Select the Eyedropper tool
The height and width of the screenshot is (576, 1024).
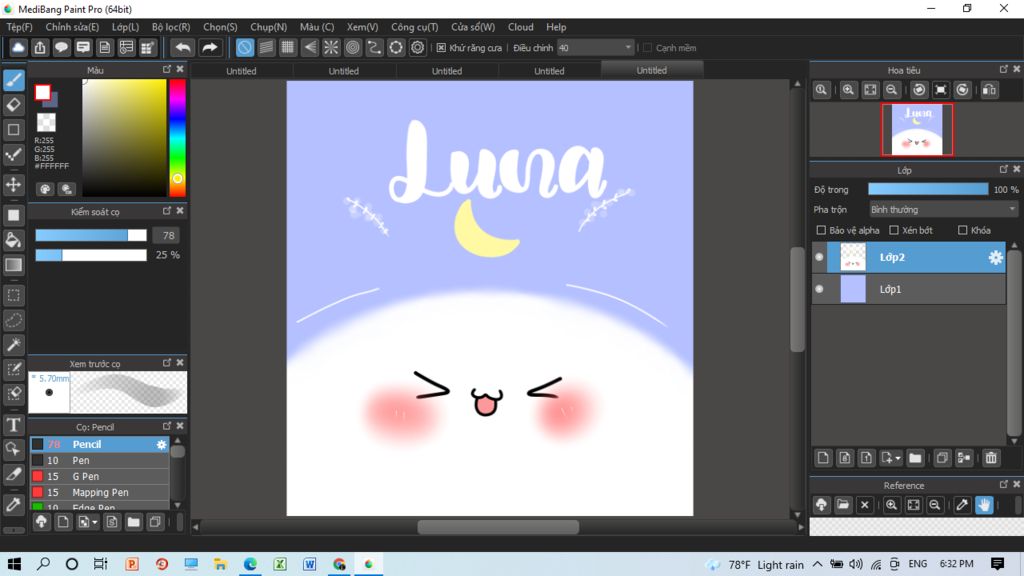tap(14, 505)
